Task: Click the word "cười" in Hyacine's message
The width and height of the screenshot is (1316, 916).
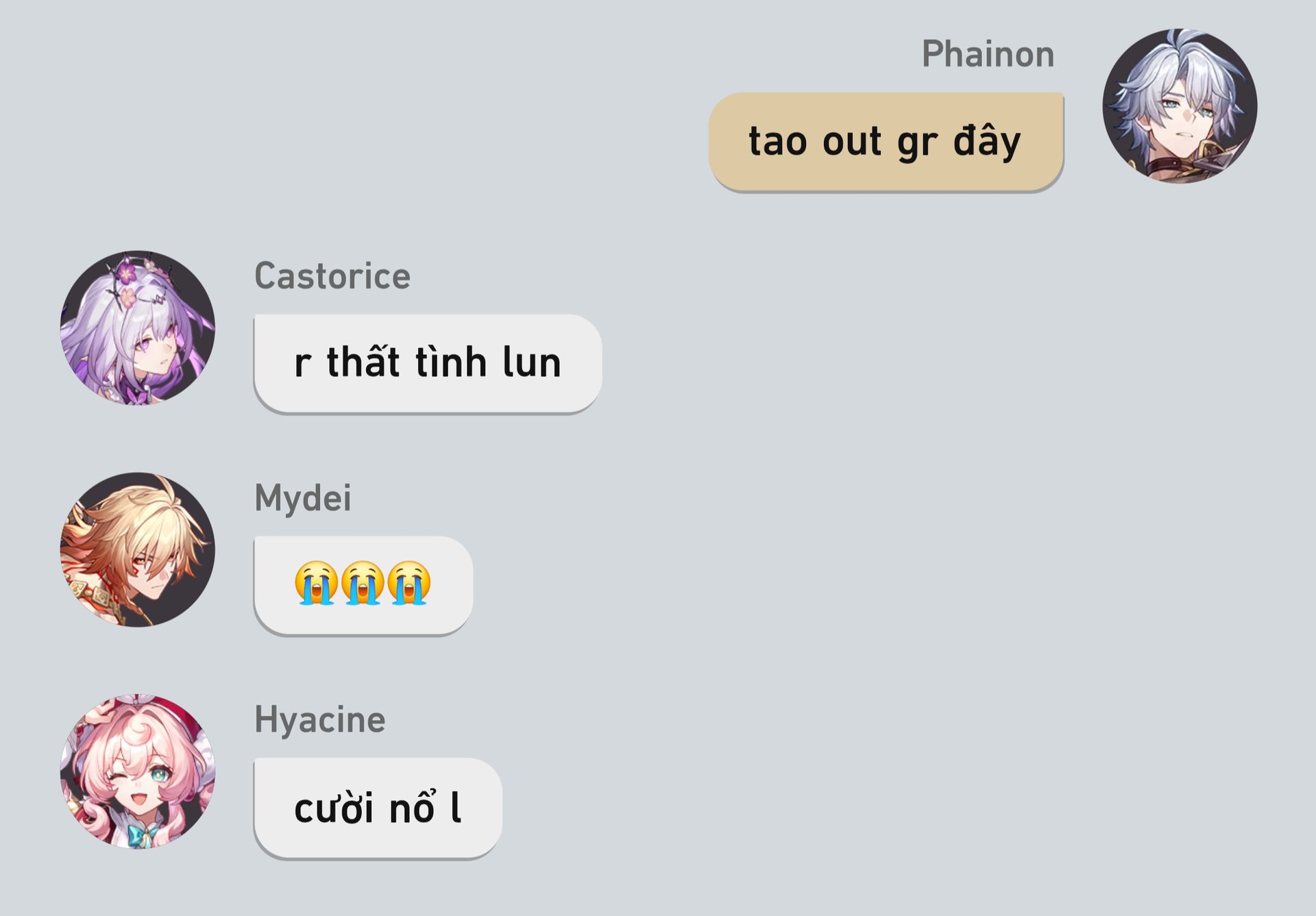Action: [334, 808]
